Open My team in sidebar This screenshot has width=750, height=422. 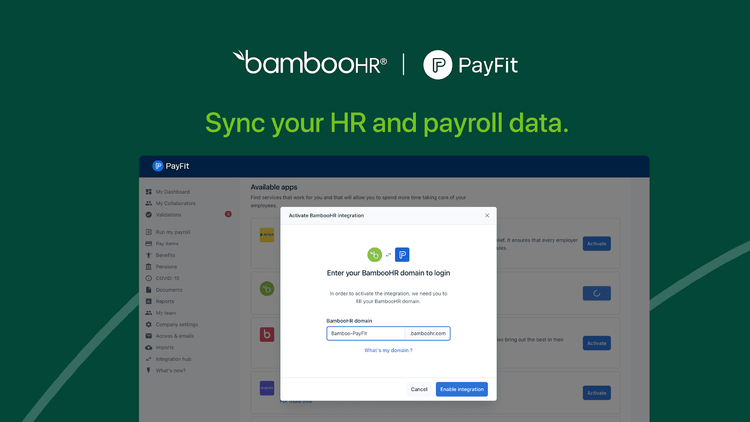pyautogui.click(x=165, y=312)
